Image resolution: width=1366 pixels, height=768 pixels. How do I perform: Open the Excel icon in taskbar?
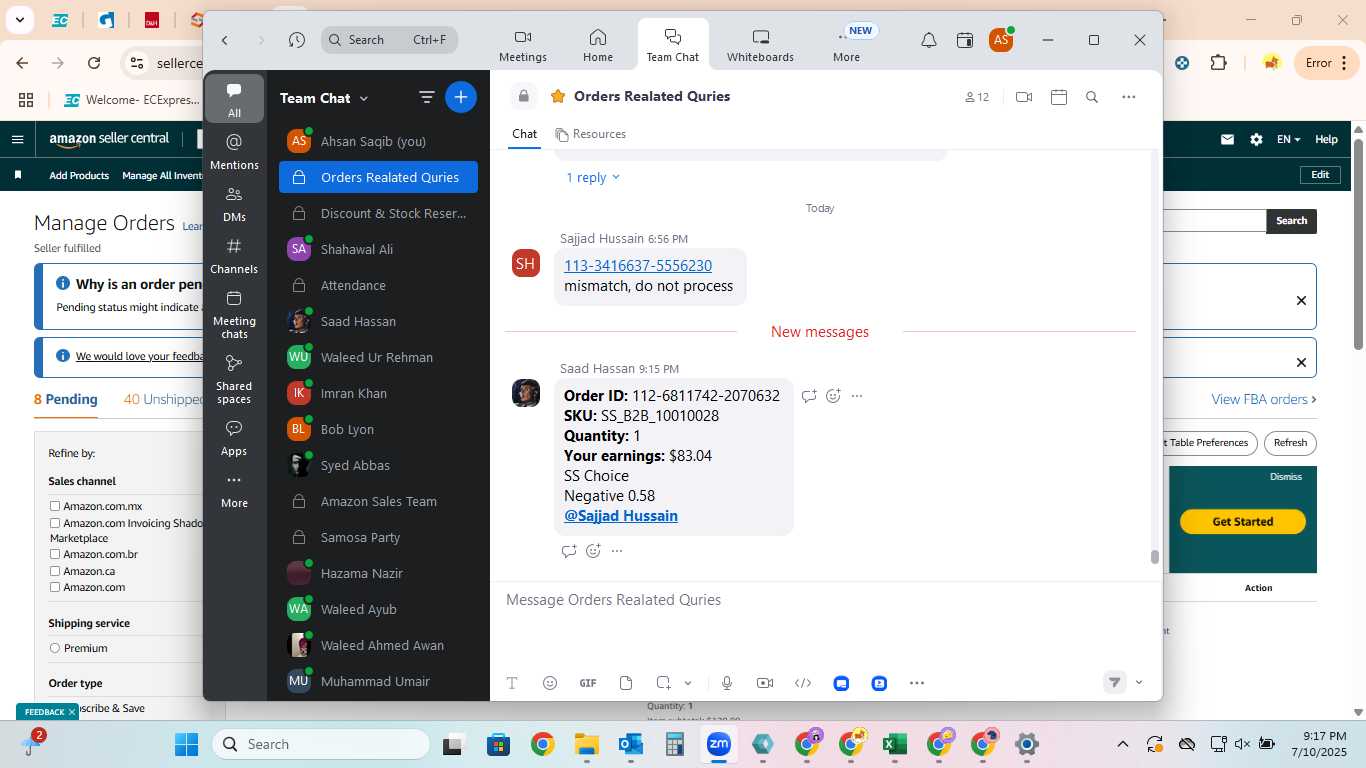[895, 744]
